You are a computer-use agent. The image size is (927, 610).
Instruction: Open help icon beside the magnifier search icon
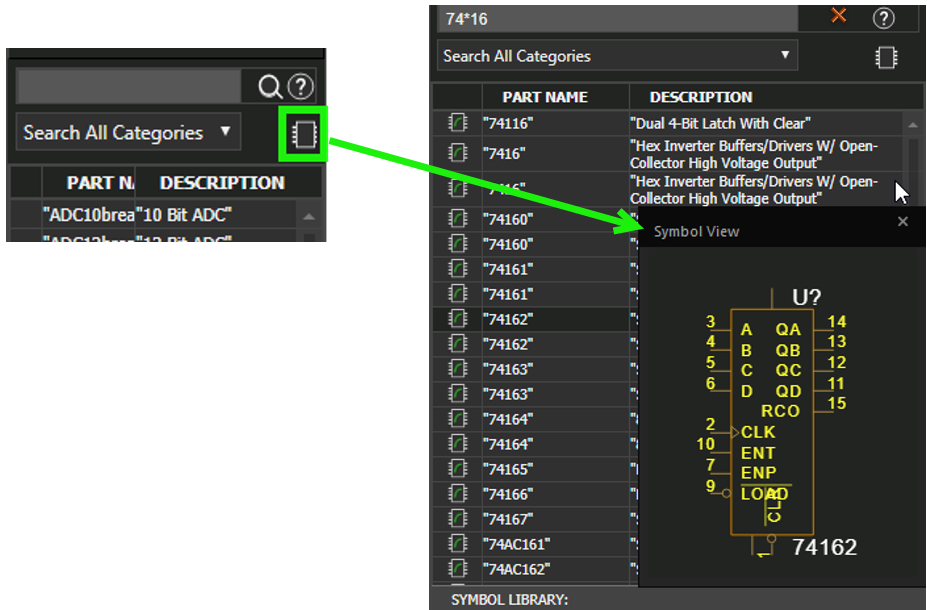pyautogui.click(x=301, y=87)
